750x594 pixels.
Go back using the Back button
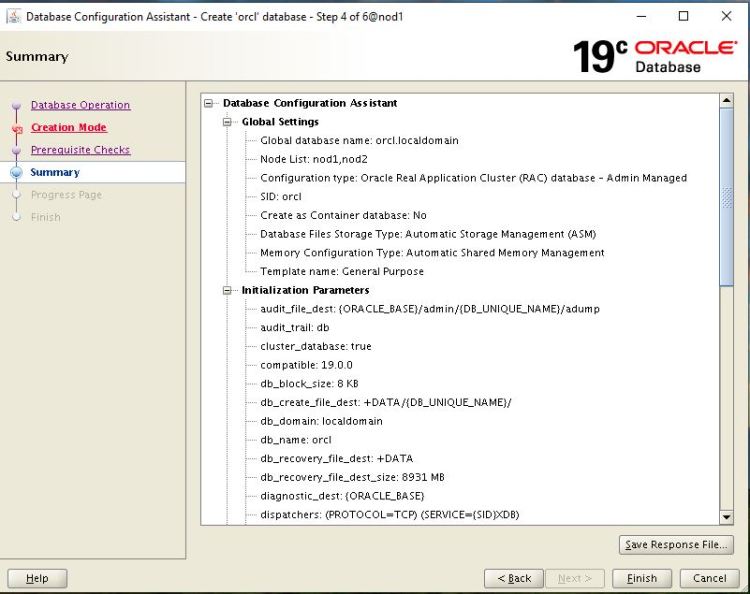[514, 578]
